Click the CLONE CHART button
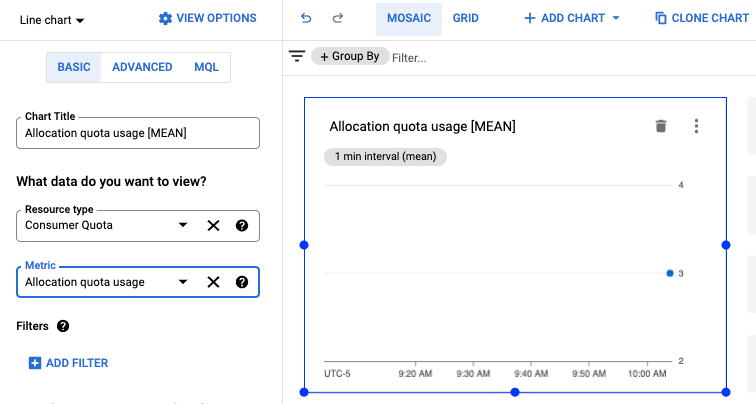The image size is (756, 404). (701, 18)
